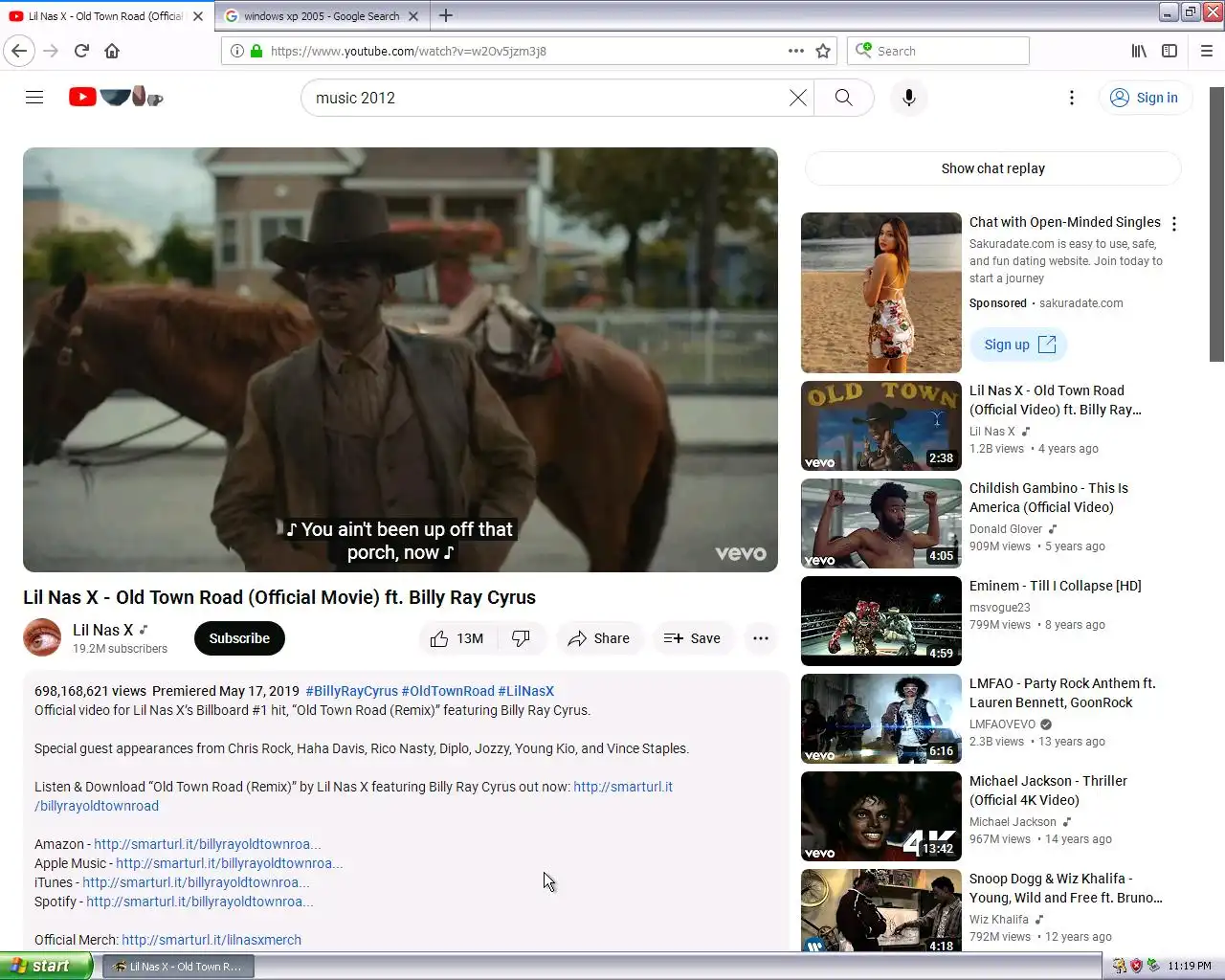
Task: Open the Apple Music smarturl link
Action: tap(229, 863)
